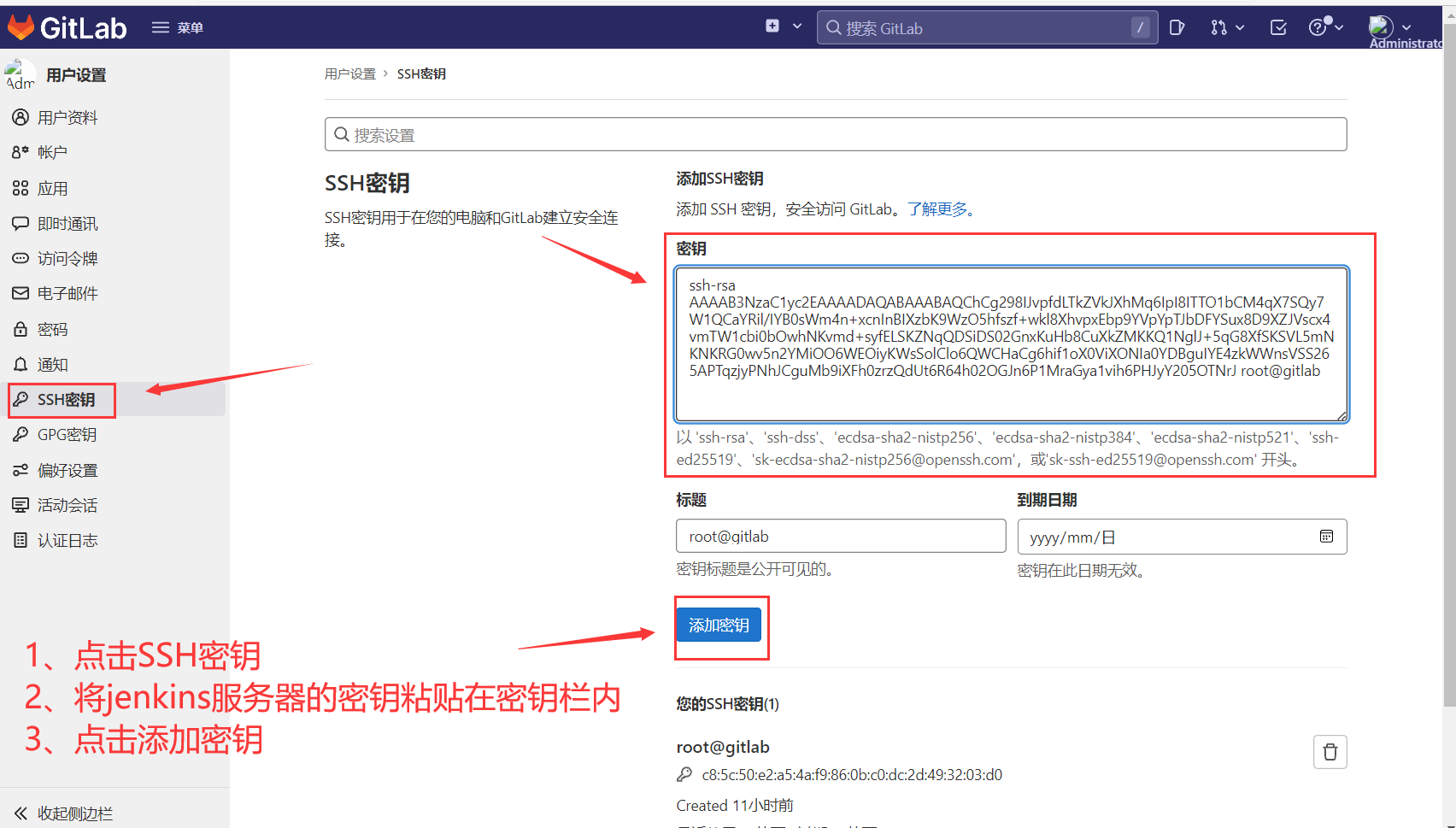Click the 用户设置 sidebar header avatar
This screenshot has height=828, width=1456.
pyautogui.click(x=21, y=74)
